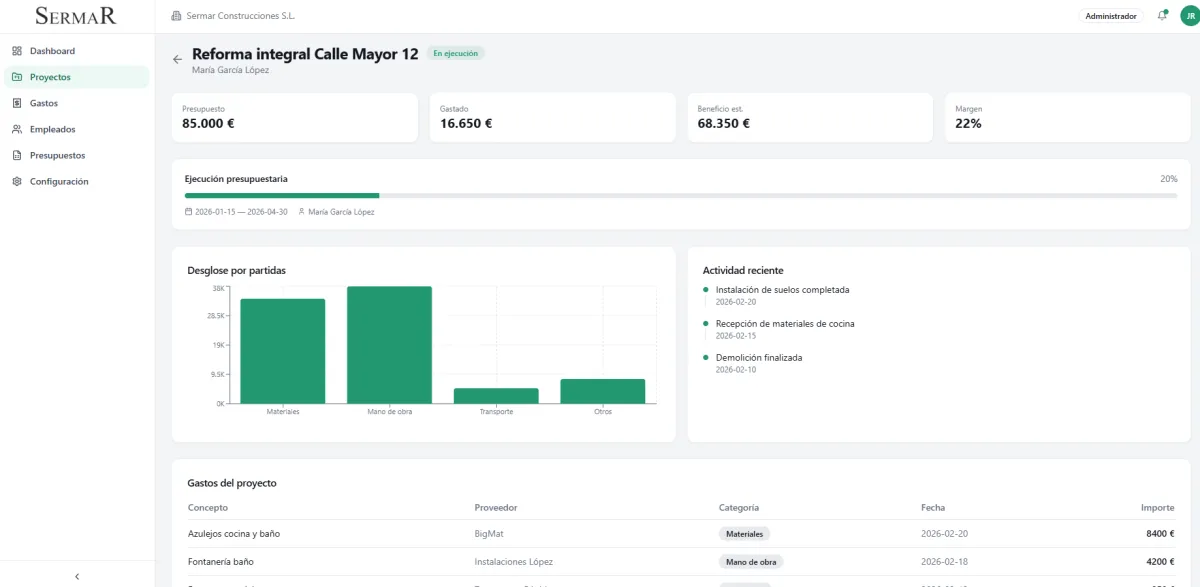Screen dimensions: 1200x587
Task: Click the back arrow beside project title
Action: pyautogui.click(x=177, y=60)
